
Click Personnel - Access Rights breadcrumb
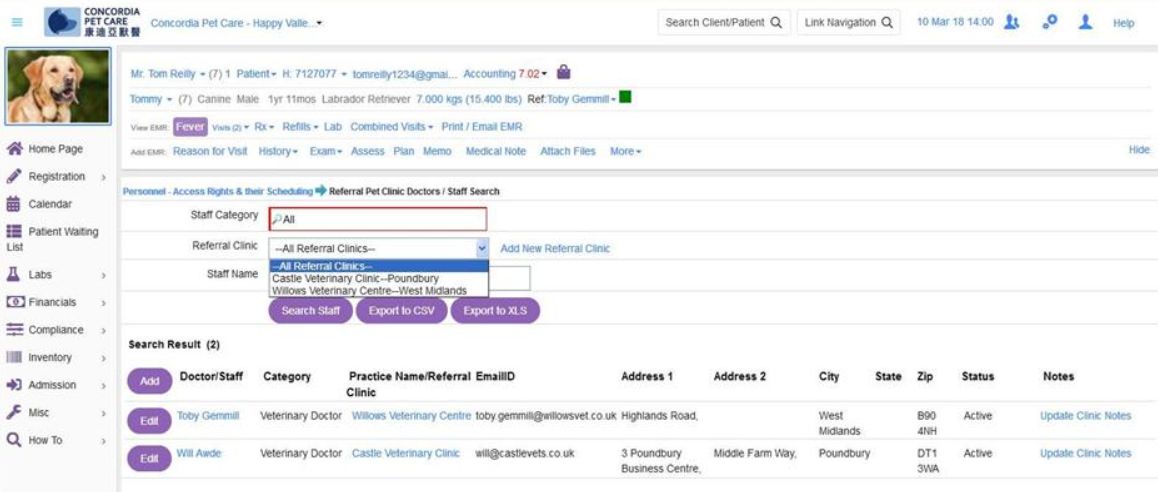pos(218,191)
